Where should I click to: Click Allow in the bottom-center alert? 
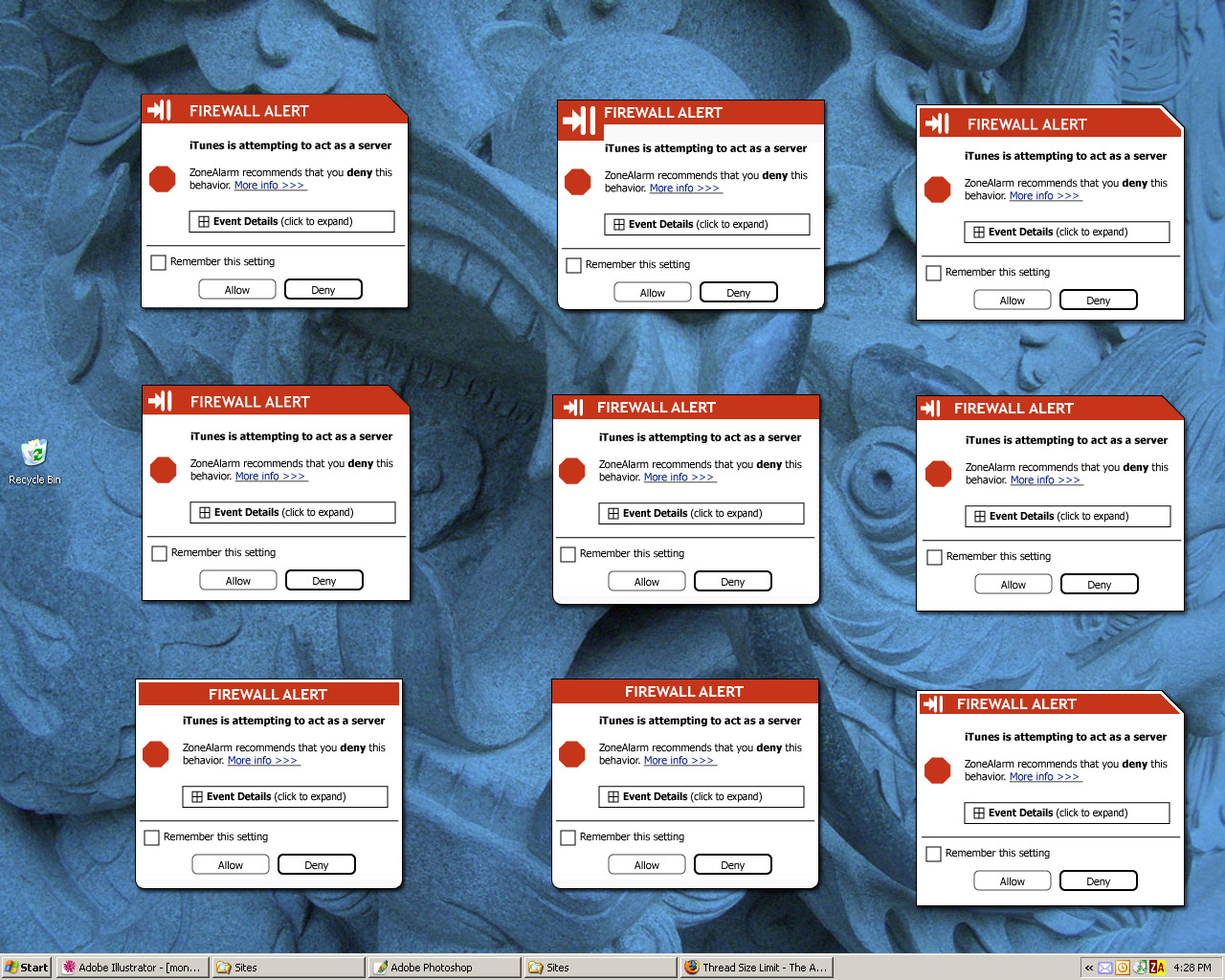[647, 864]
